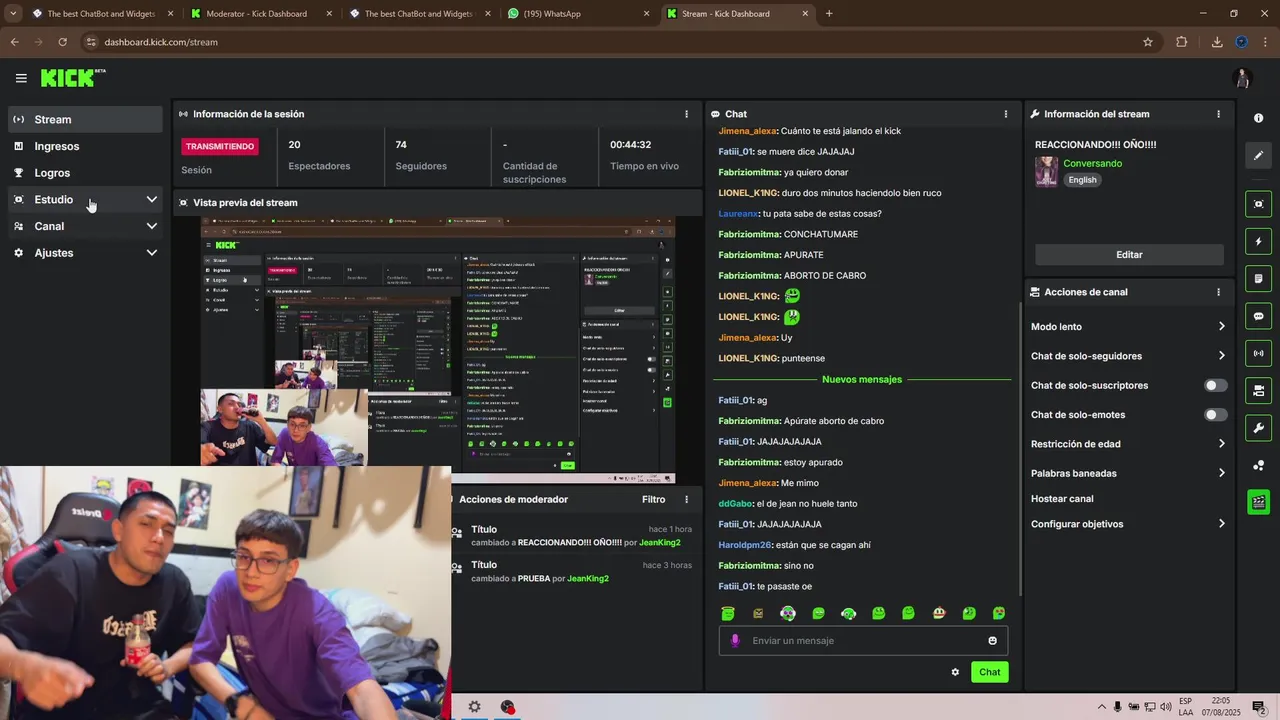Click the chat bubble icon in right toolbar
The width and height of the screenshot is (1280, 720).
[x=1258, y=316]
